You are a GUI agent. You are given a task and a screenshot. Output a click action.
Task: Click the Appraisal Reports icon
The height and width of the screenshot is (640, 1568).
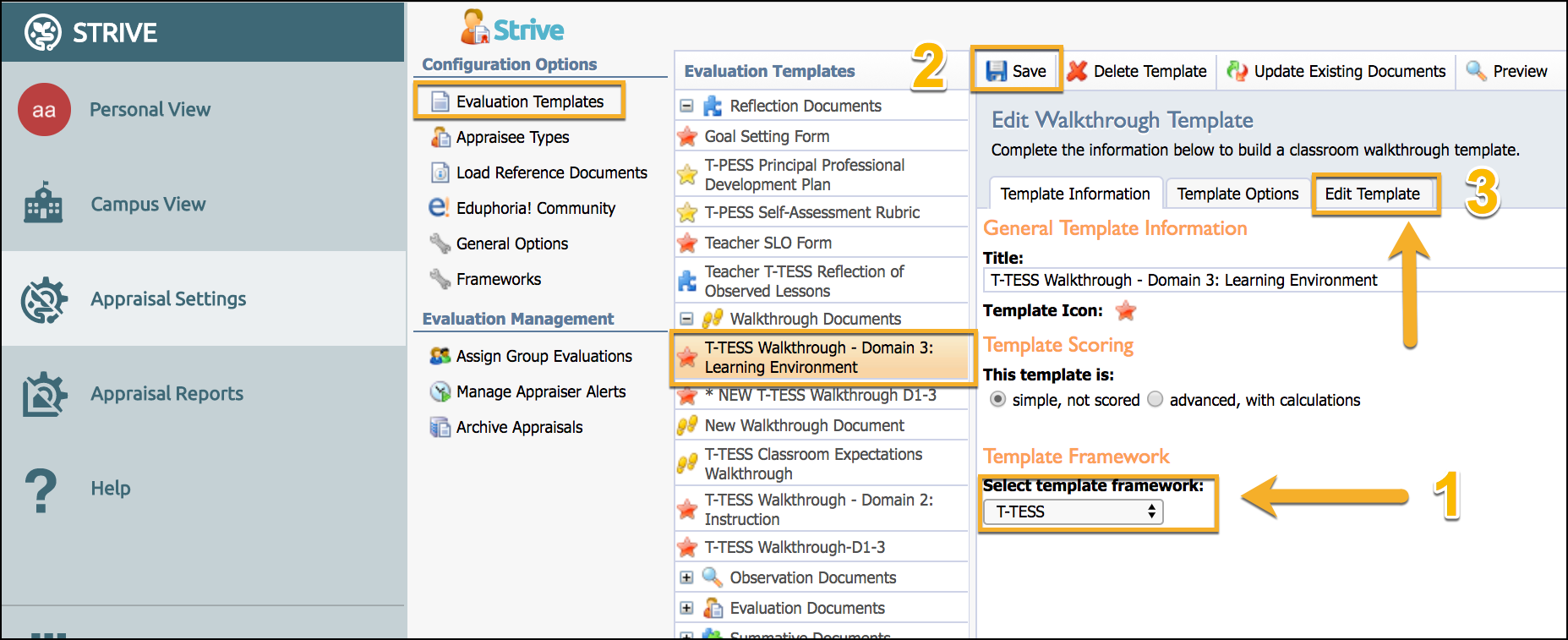tap(44, 394)
